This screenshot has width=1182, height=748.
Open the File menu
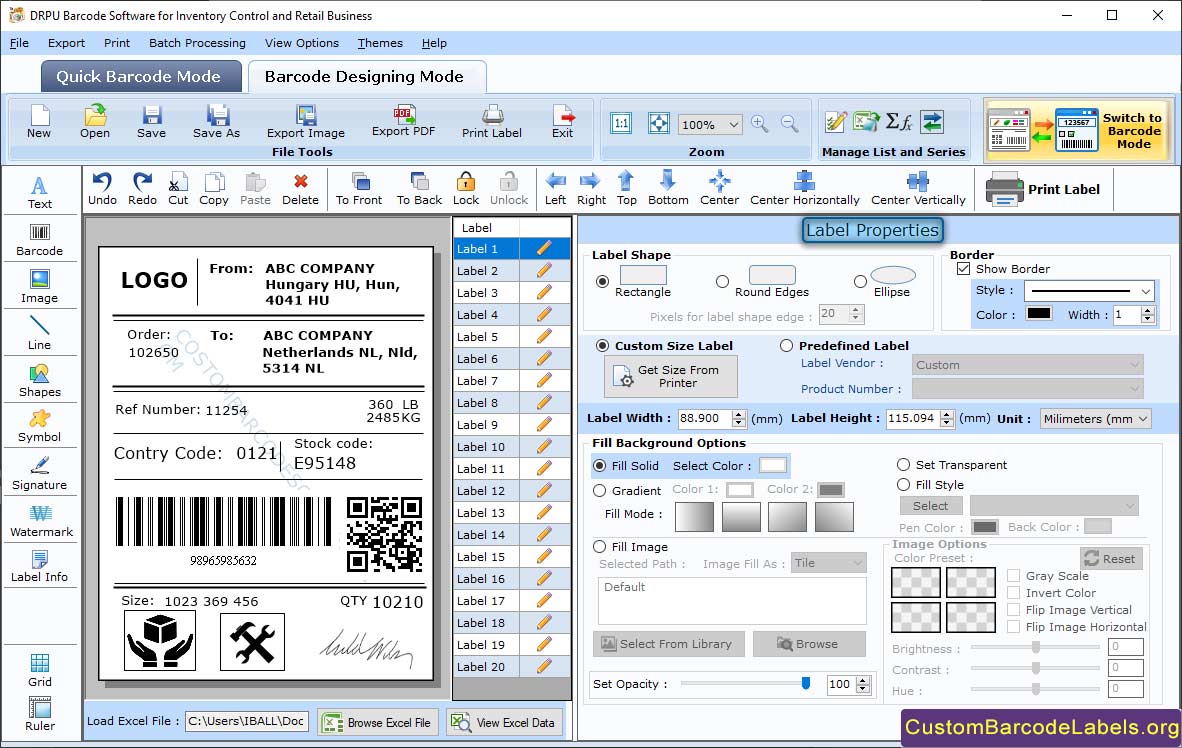(x=19, y=43)
